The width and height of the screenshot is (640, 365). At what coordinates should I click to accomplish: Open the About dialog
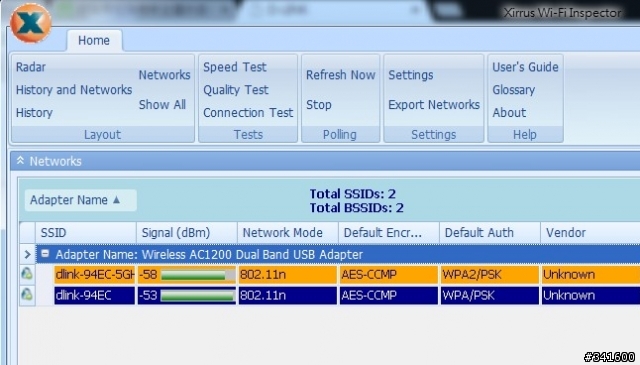point(509,113)
